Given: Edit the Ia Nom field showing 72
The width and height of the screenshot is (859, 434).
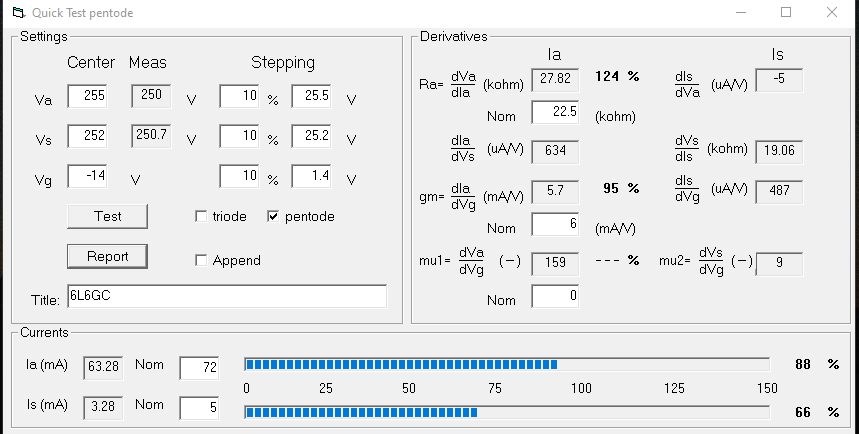Looking at the screenshot, I should [x=198, y=368].
